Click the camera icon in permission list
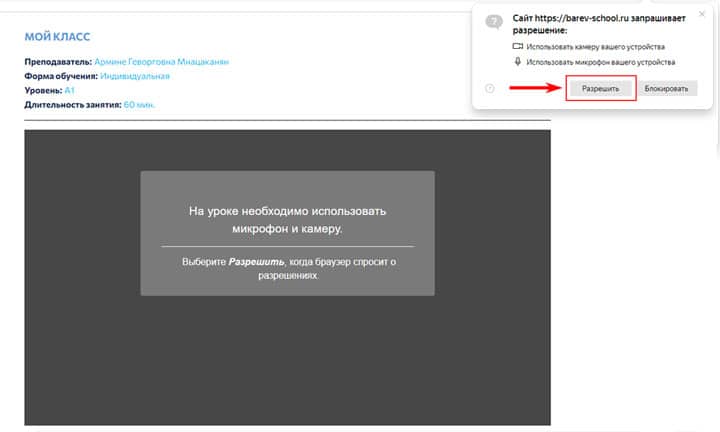Screen dimensions: 720x432 click(518, 46)
